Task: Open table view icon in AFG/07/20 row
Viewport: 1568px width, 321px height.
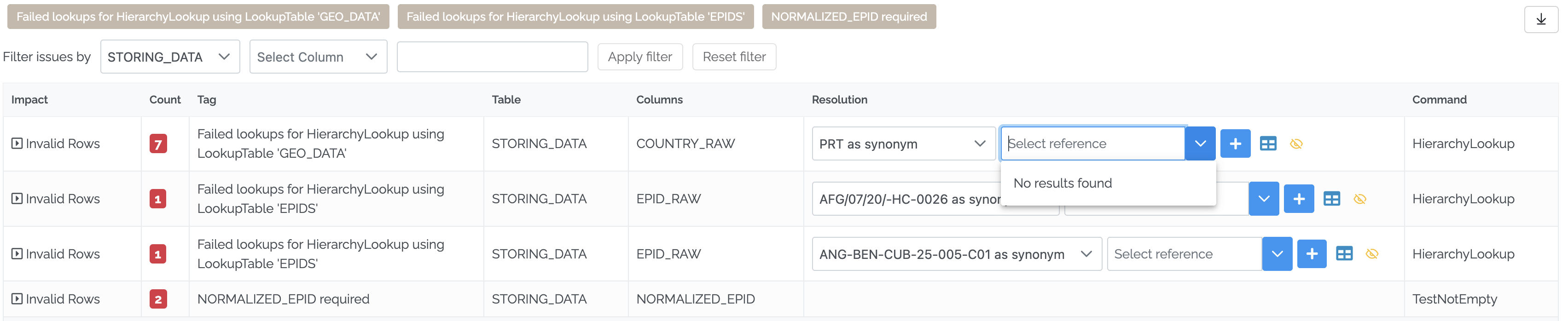Action: coord(1332,199)
